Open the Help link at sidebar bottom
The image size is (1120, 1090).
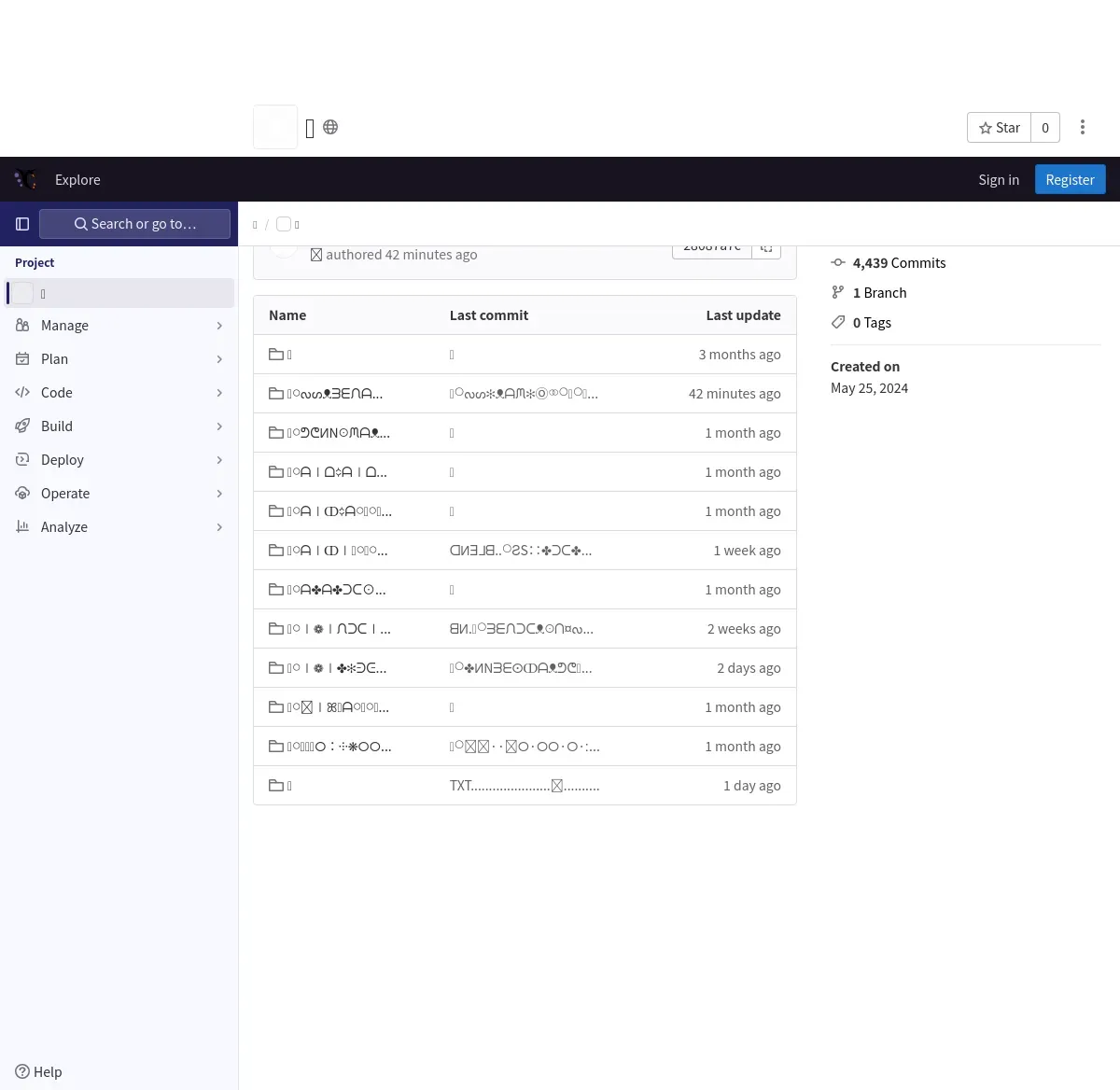coord(38,1071)
